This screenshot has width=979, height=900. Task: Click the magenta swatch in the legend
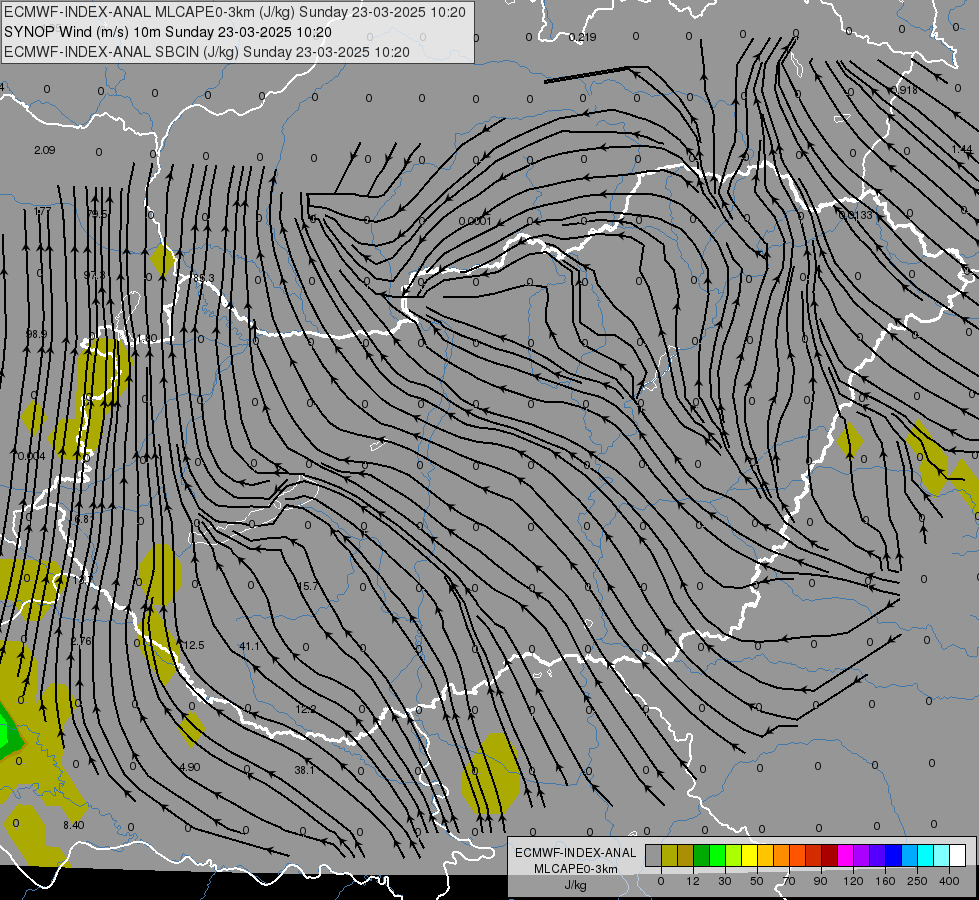tap(846, 855)
